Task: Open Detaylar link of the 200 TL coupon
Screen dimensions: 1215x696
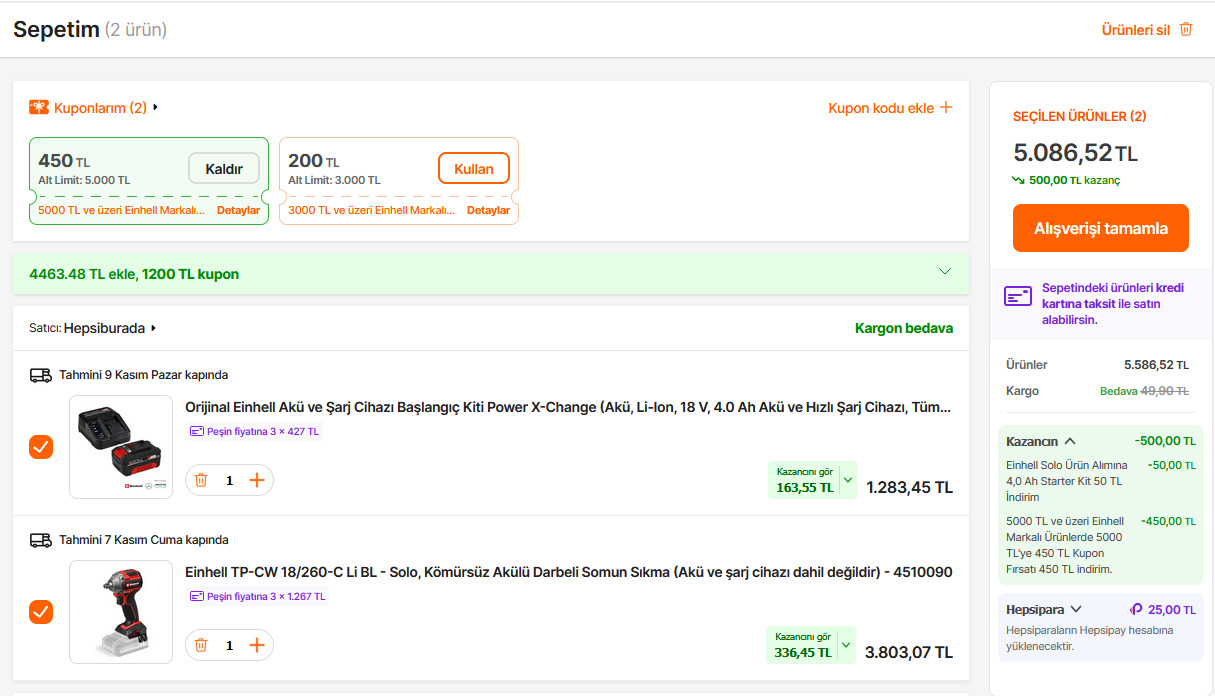Action: click(x=488, y=210)
